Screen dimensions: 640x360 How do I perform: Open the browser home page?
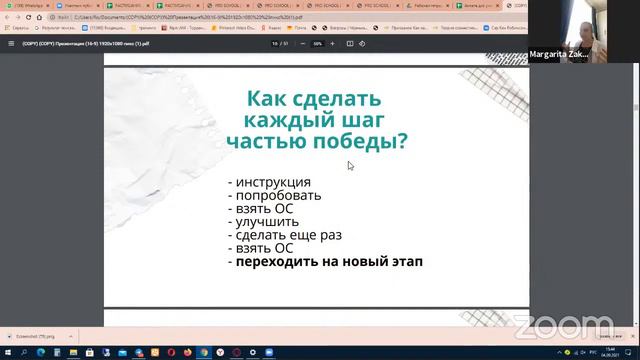tap(39, 18)
